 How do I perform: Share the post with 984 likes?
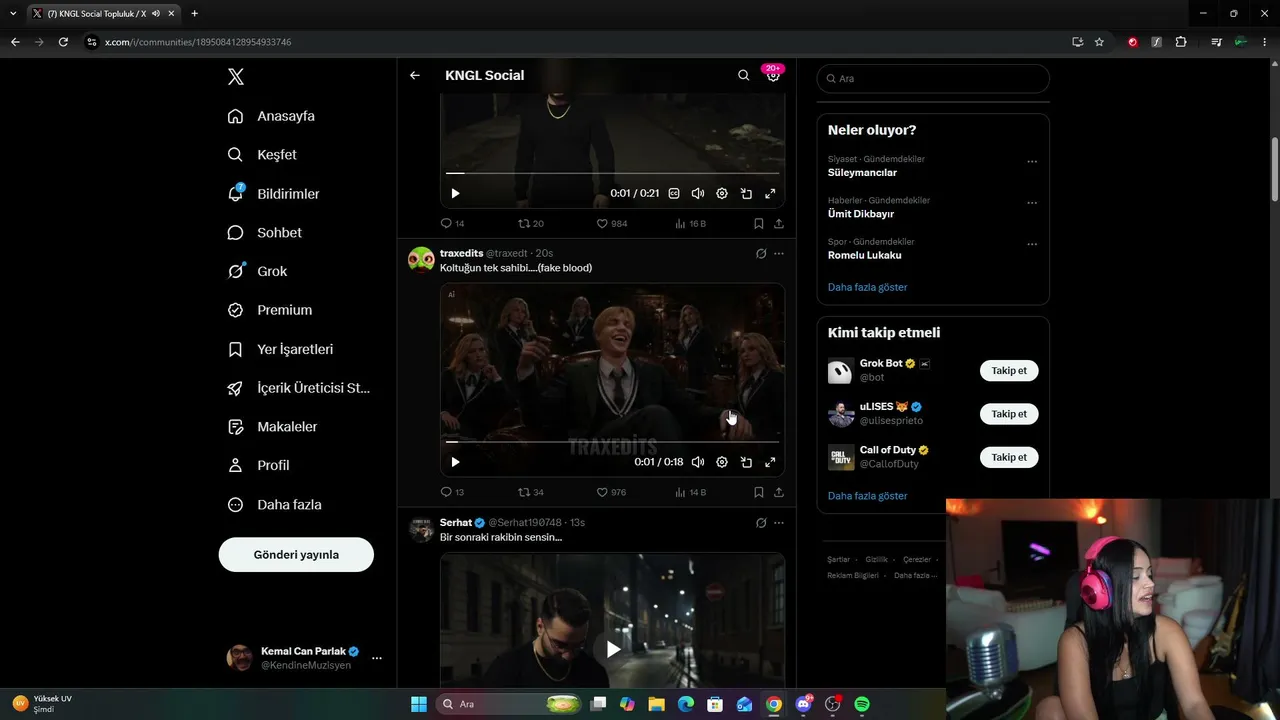[779, 224]
